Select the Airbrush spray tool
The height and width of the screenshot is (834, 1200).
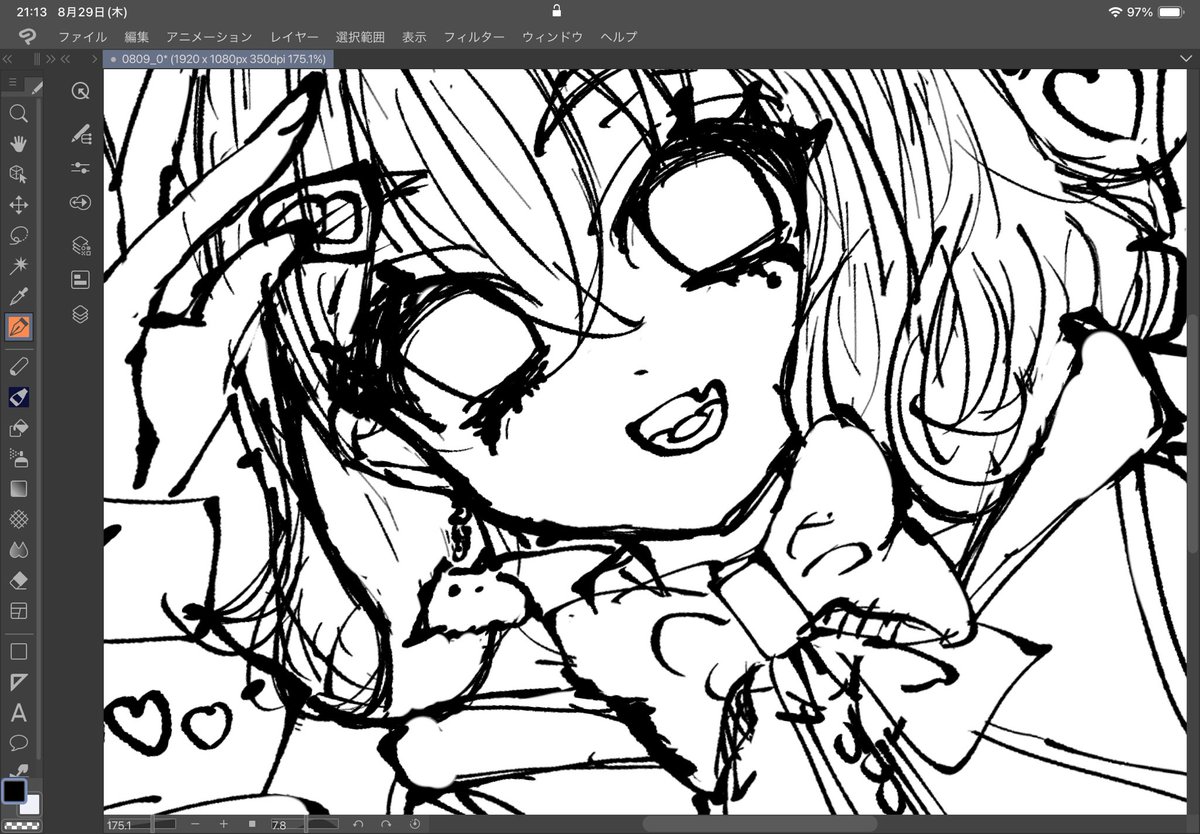pyautogui.click(x=18, y=459)
